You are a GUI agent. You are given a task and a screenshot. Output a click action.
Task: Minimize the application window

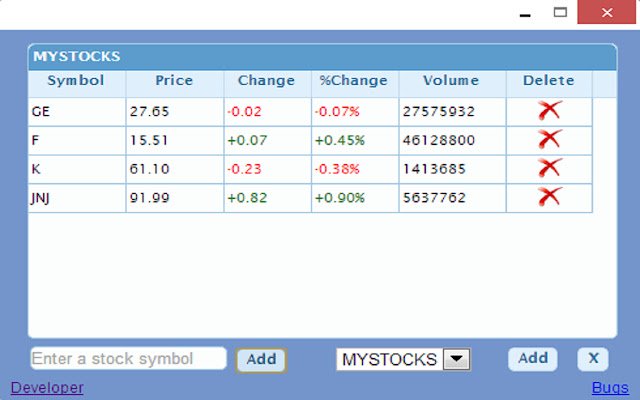(x=525, y=14)
